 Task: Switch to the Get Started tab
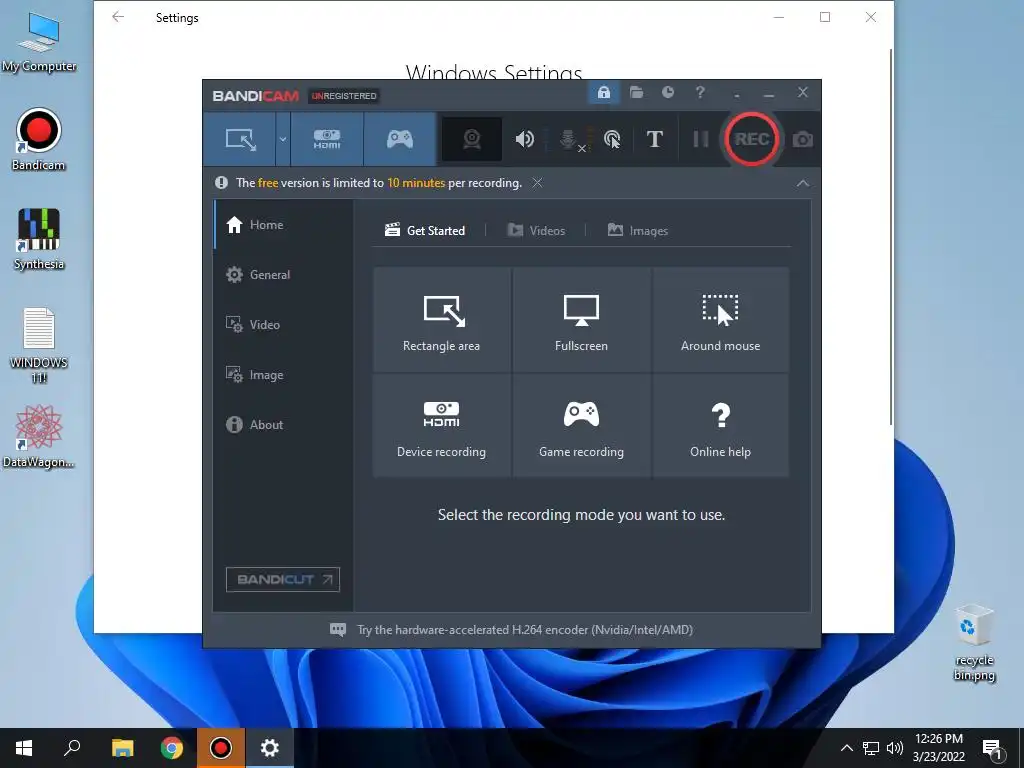click(425, 231)
